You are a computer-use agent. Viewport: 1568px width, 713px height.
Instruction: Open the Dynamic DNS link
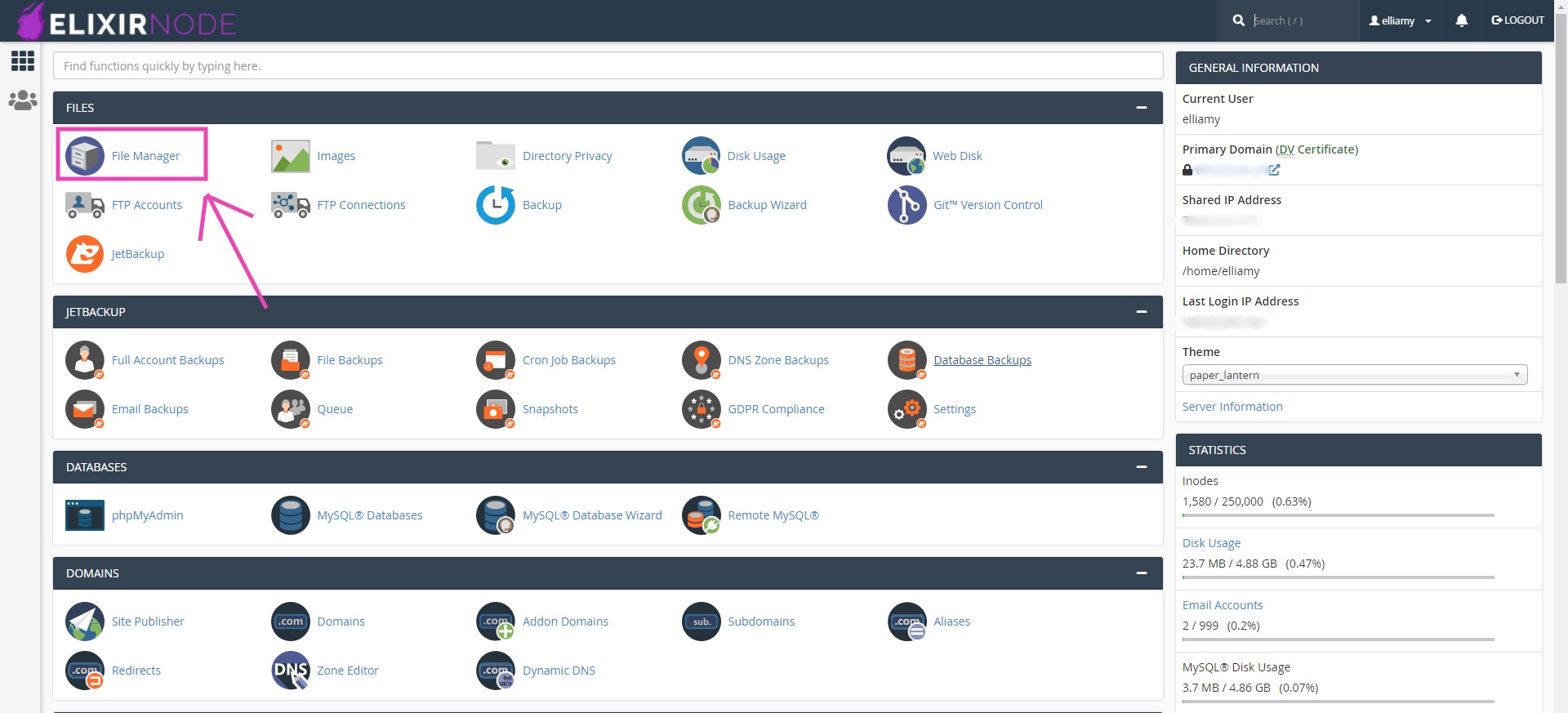click(x=559, y=671)
